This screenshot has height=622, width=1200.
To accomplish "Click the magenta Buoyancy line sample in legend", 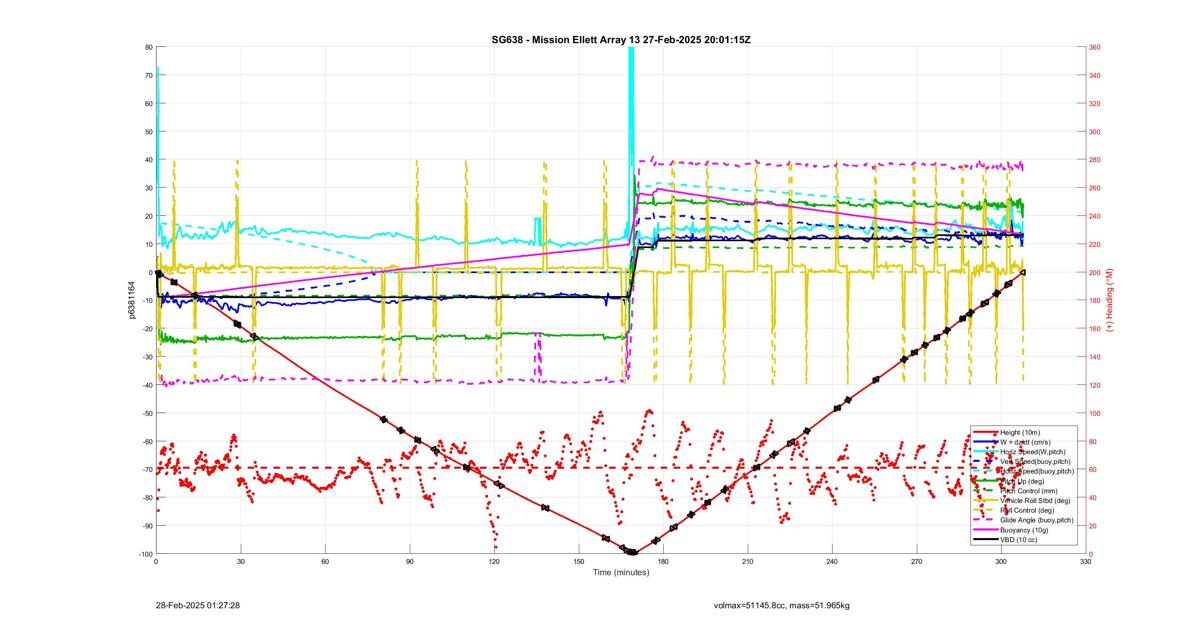I will click(x=986, y=530).
